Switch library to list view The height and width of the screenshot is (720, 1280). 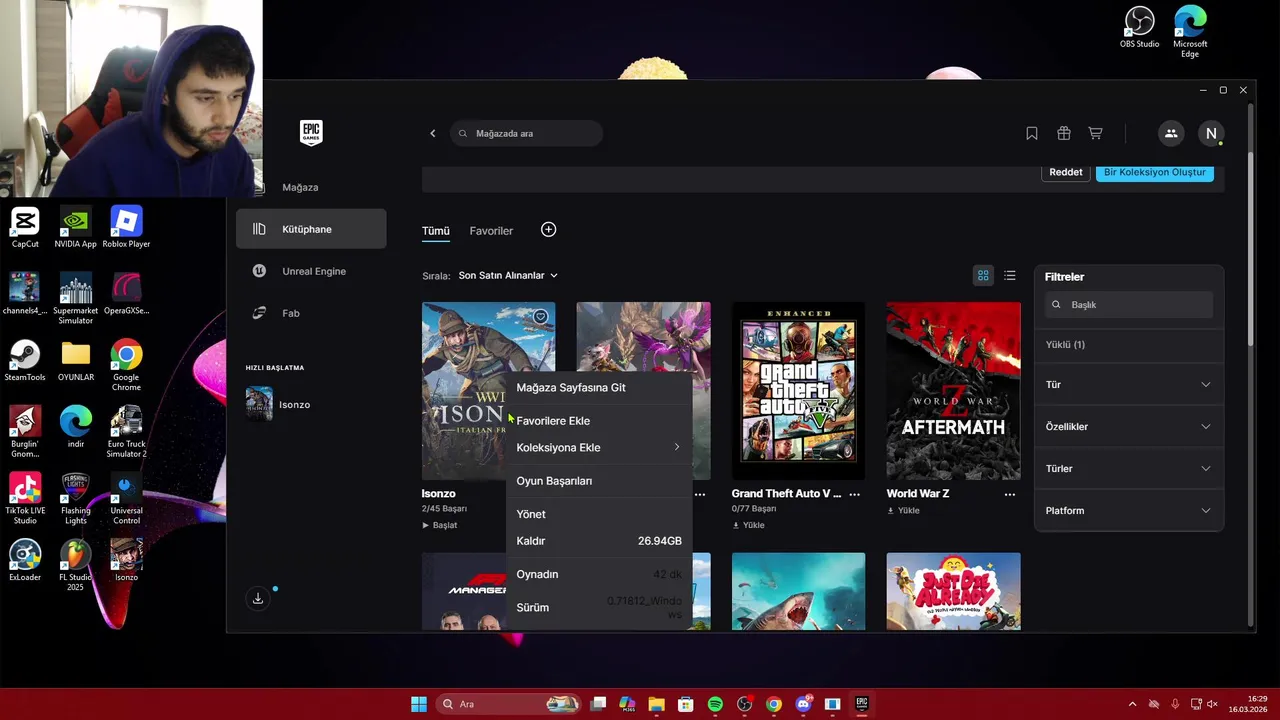1010,275
